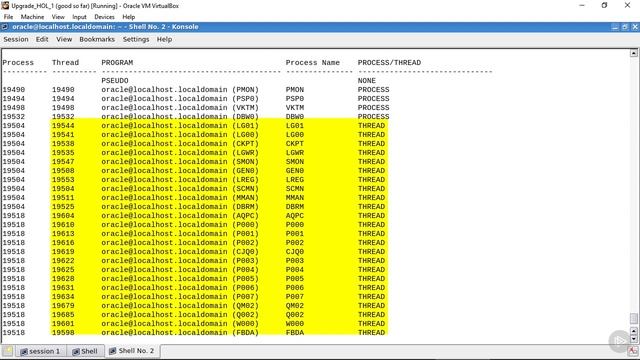Click the PROGRAM column header text
This screenshot has width=640, height=360.
pyautogui.click(x=117, y=62)
